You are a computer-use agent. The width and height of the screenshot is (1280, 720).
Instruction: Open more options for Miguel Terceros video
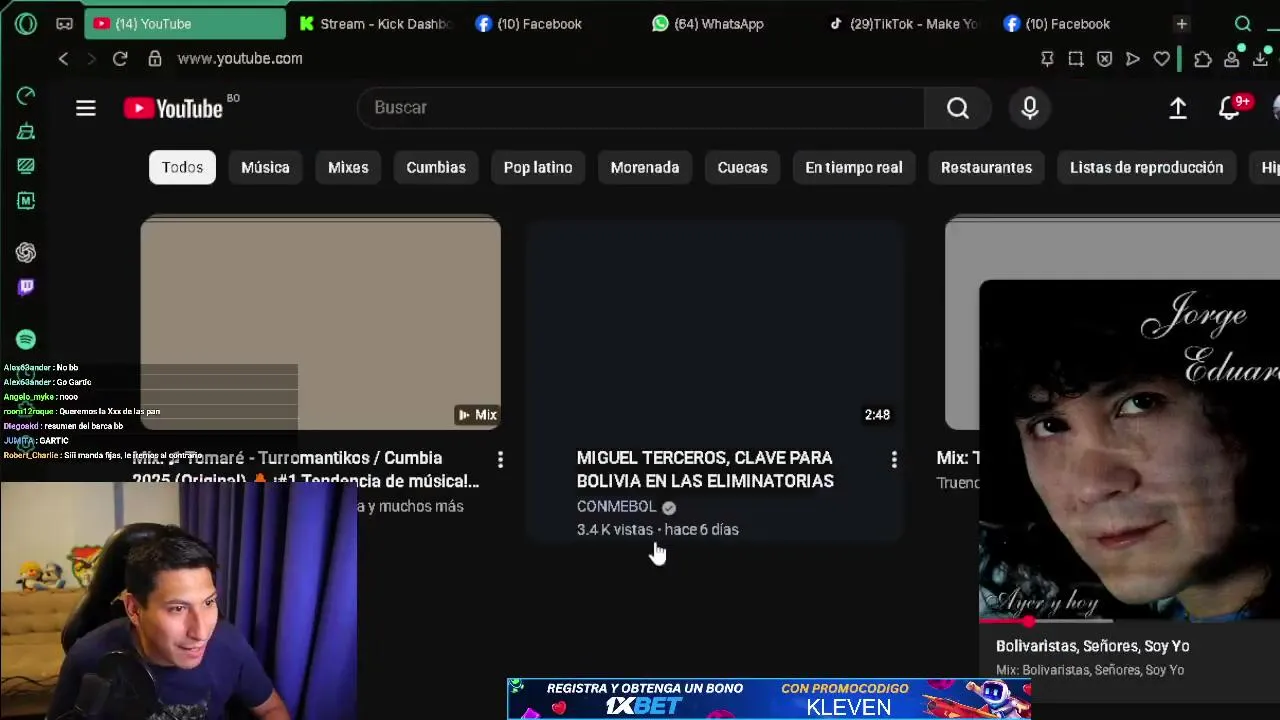click(894, 459)
